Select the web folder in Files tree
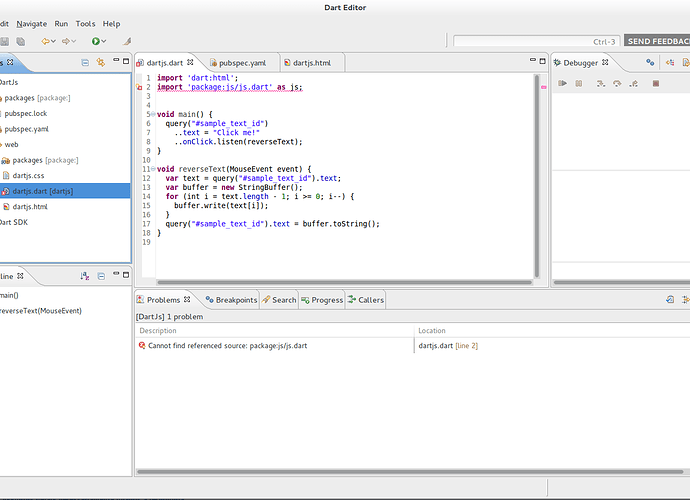Screen dimensions: 690x500 click(11, 144)
